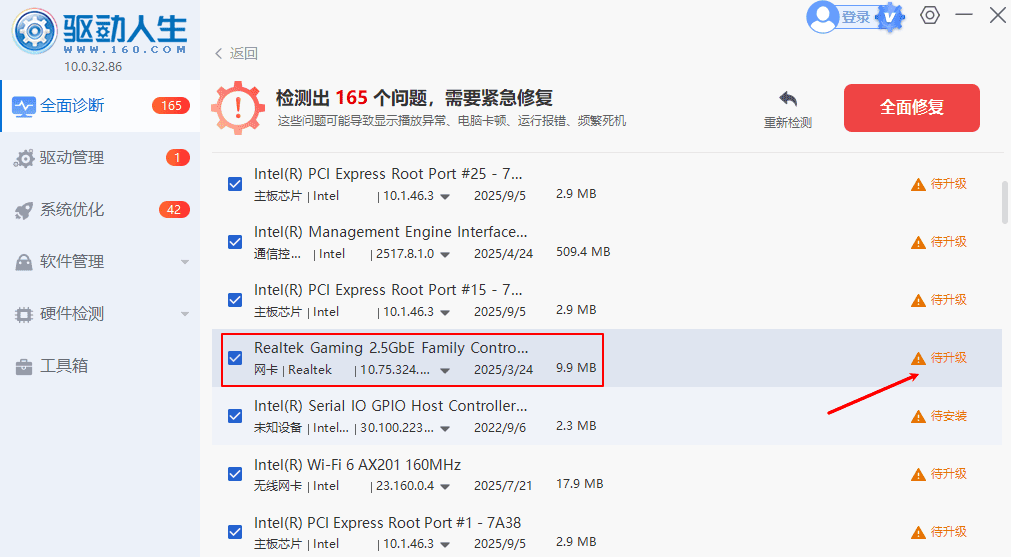Uncheck the Wi-Fi 6 AX201 160MHz checkbox
Image resolution: width=1011 pixels, height=557 pixels.
tap(235, 474)
